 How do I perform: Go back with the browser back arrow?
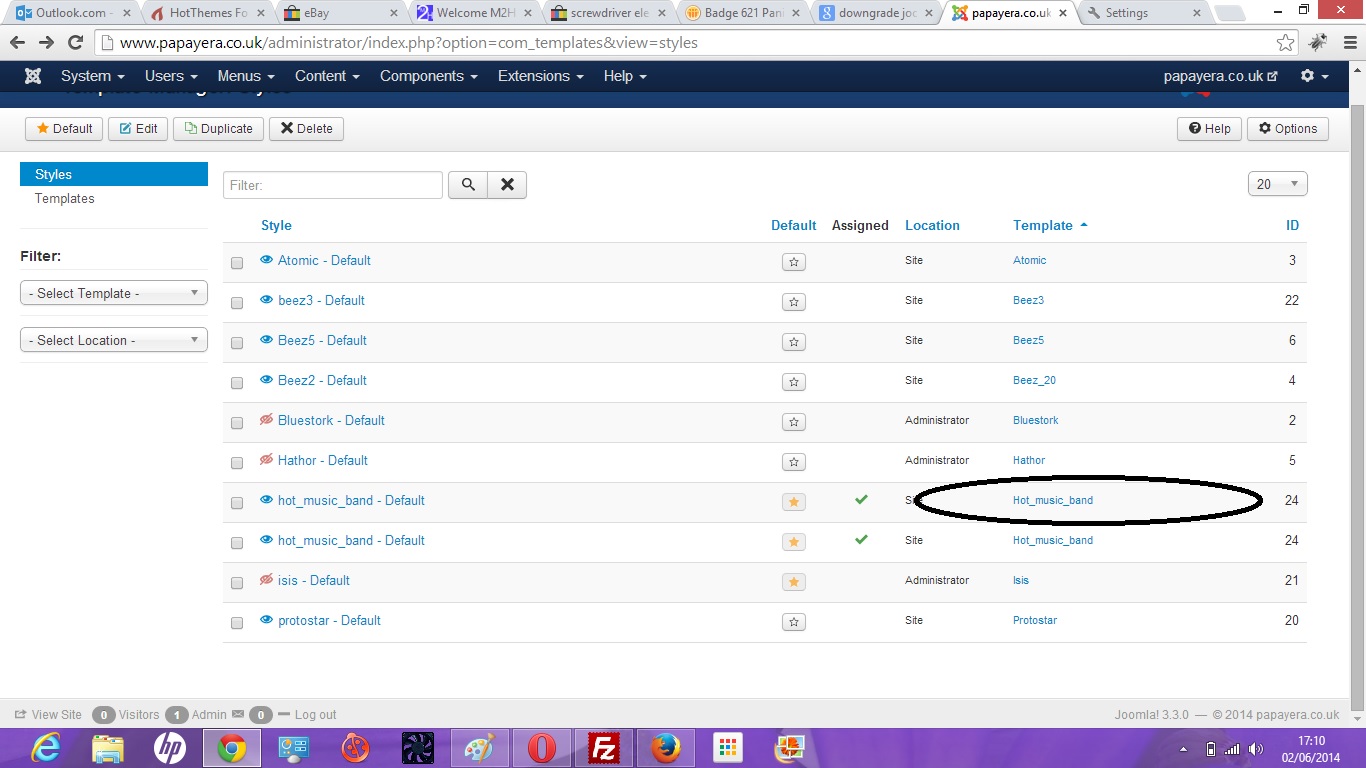pos(17,43)
